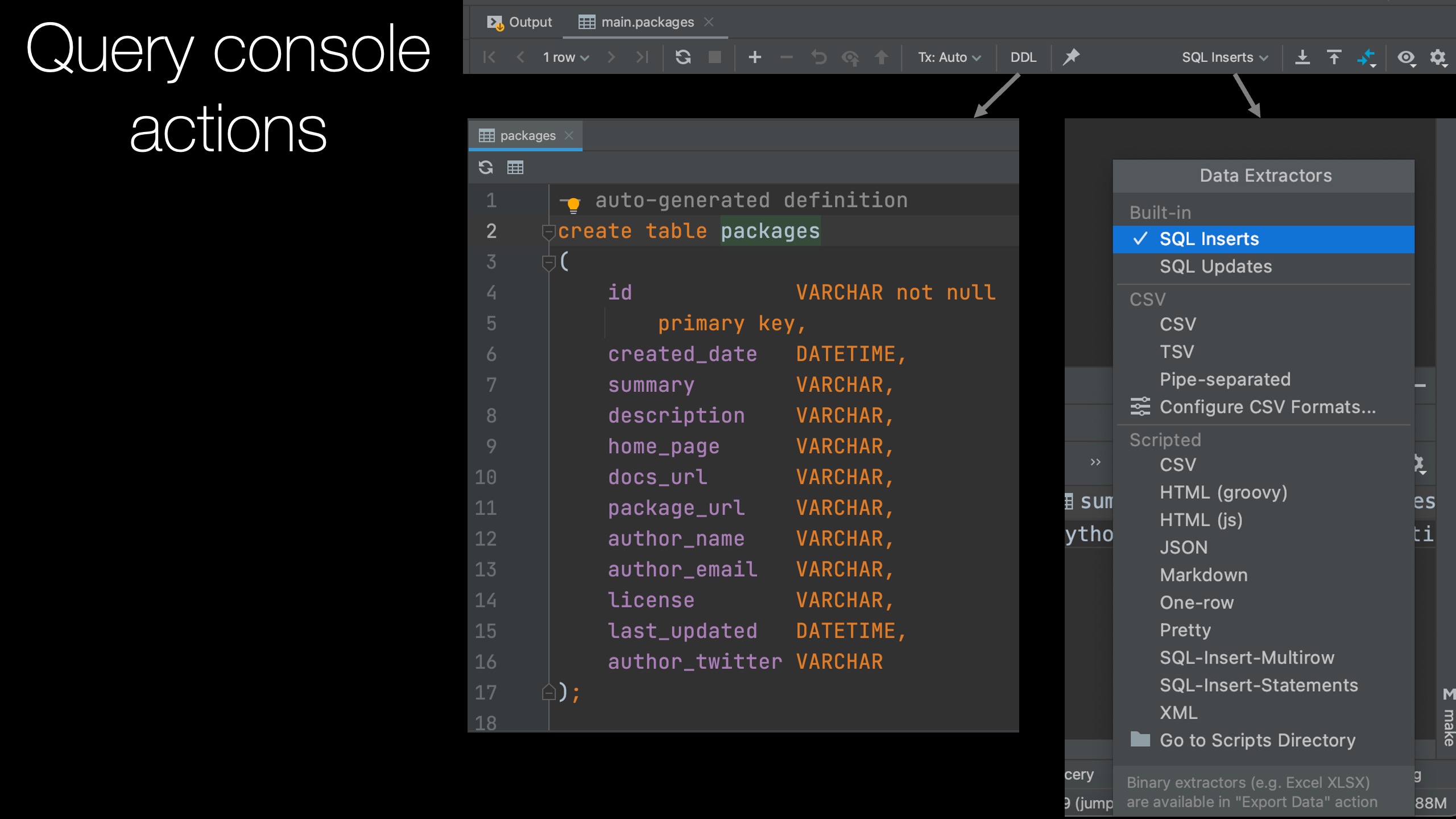Expand the Tx: Auto transaction dropdown
1456x819 pixels.
949,57
